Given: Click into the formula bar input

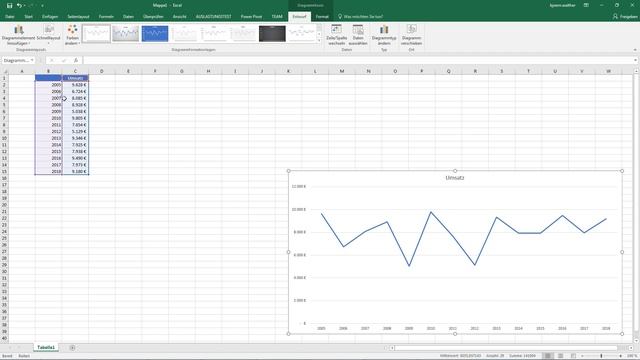Looking at the screenshot, I should (x=357, y=60).
